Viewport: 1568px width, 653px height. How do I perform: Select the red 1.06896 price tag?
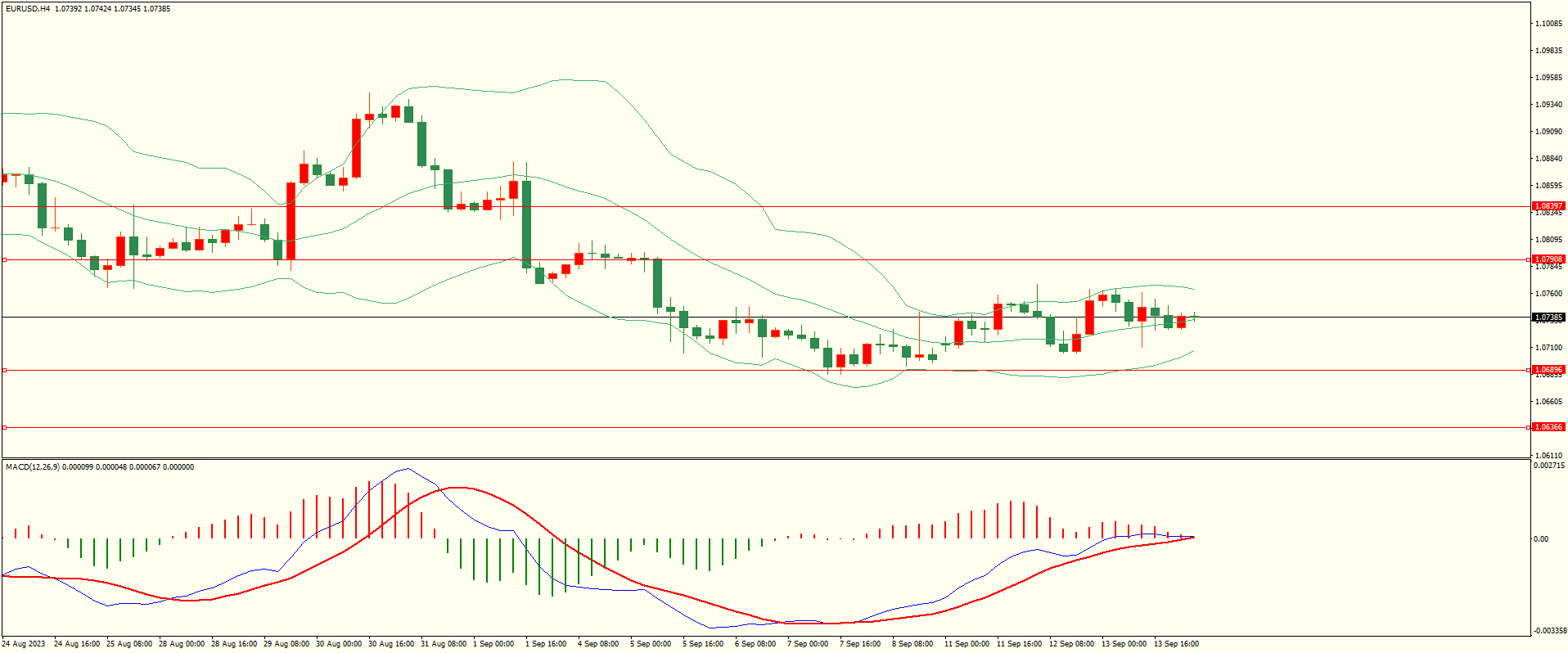pos(1548,370)
